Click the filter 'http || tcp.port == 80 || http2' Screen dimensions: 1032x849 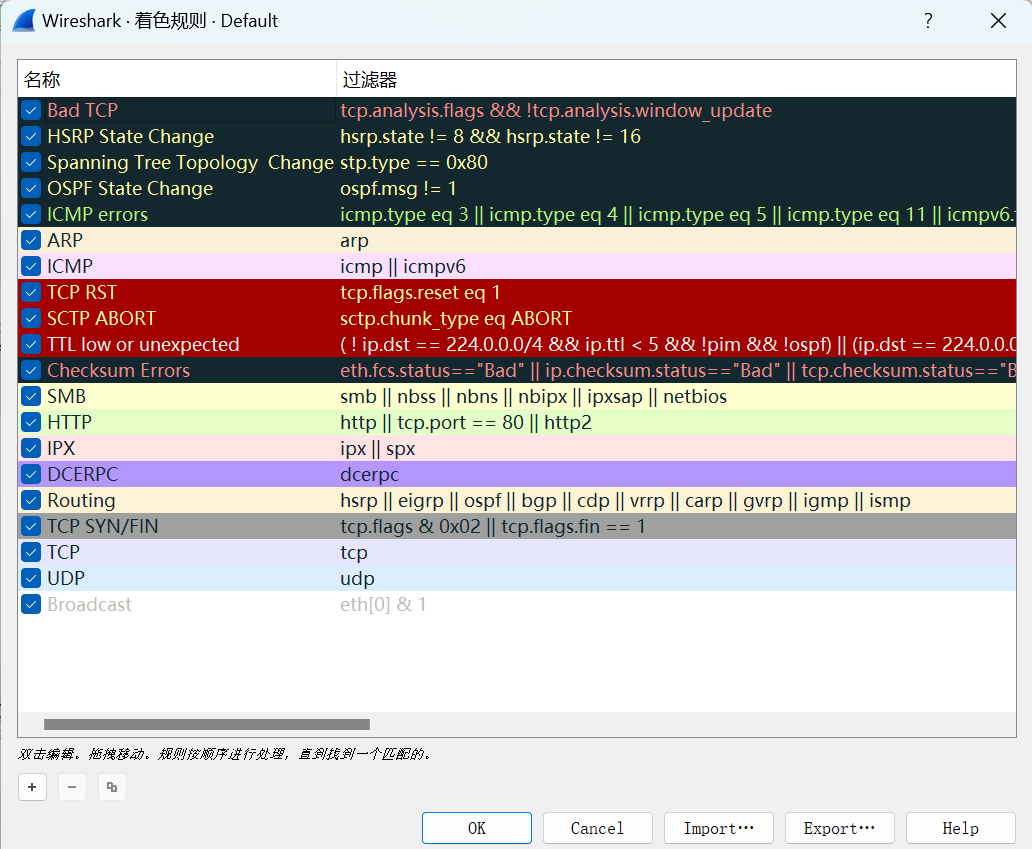pyautogui.click(x=466, y=423)
